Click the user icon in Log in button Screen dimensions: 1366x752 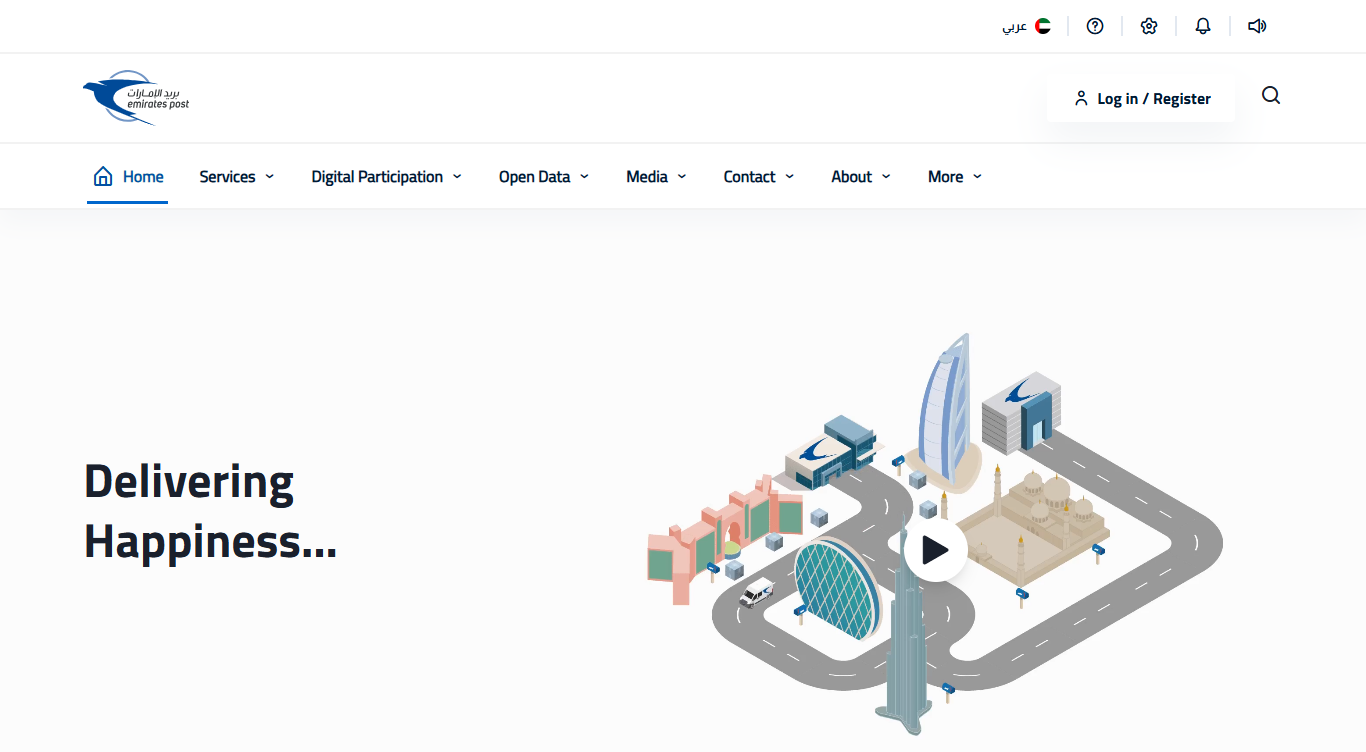[x=1081, y=98]
